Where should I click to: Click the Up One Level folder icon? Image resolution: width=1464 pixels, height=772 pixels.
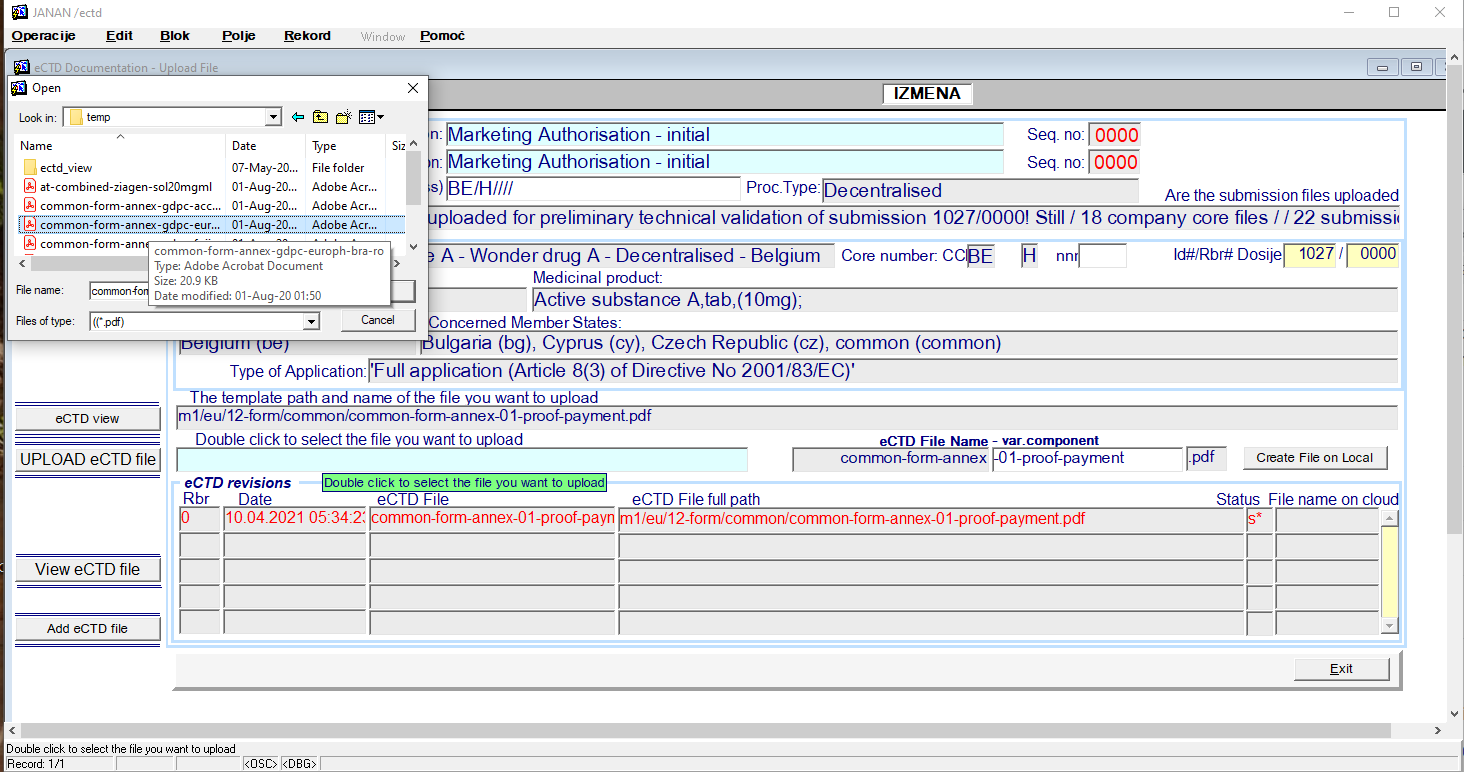(x=320, y=118)
